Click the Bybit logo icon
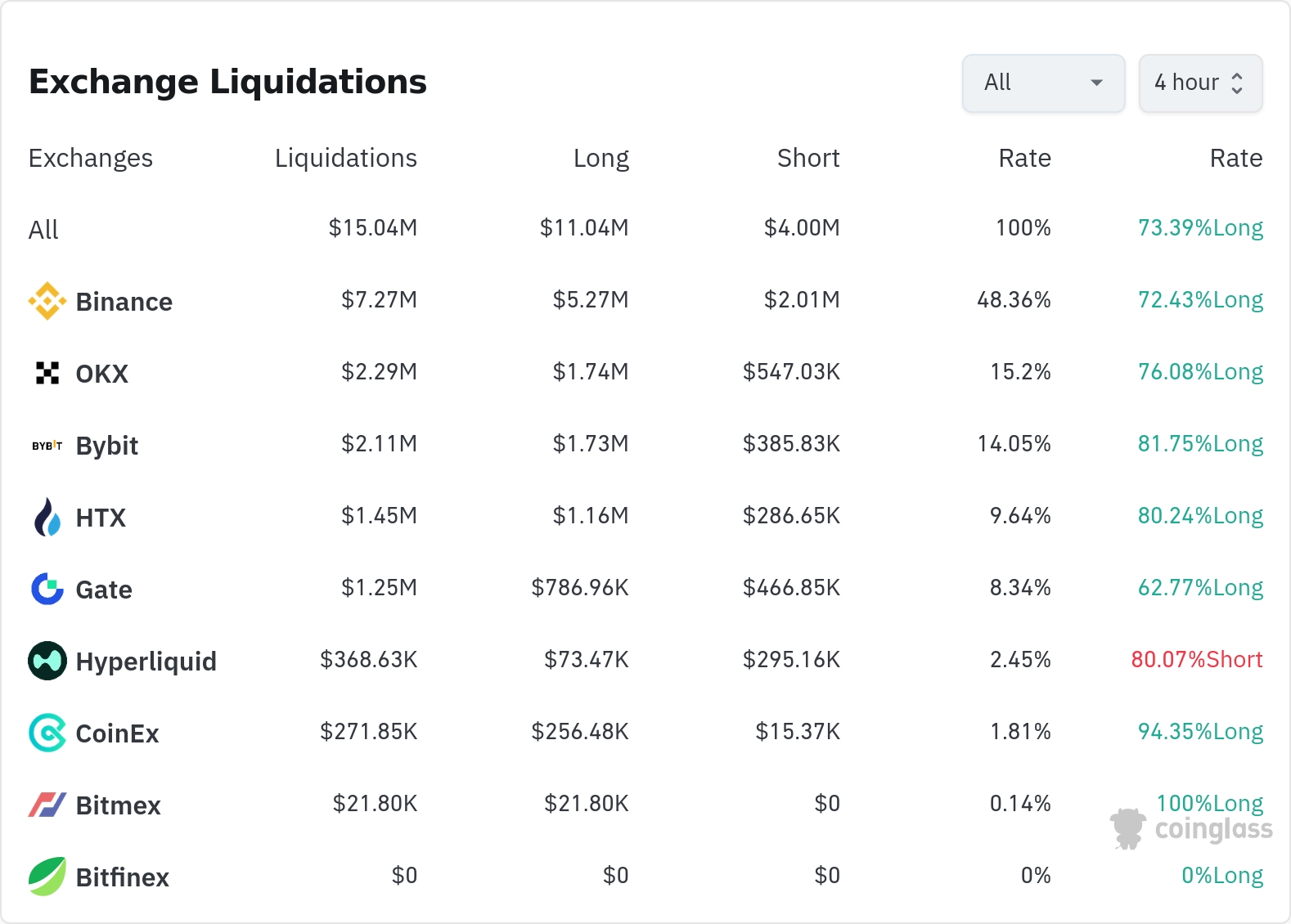Viewport: 1291px width, 924px height. [x=47, y=446]
